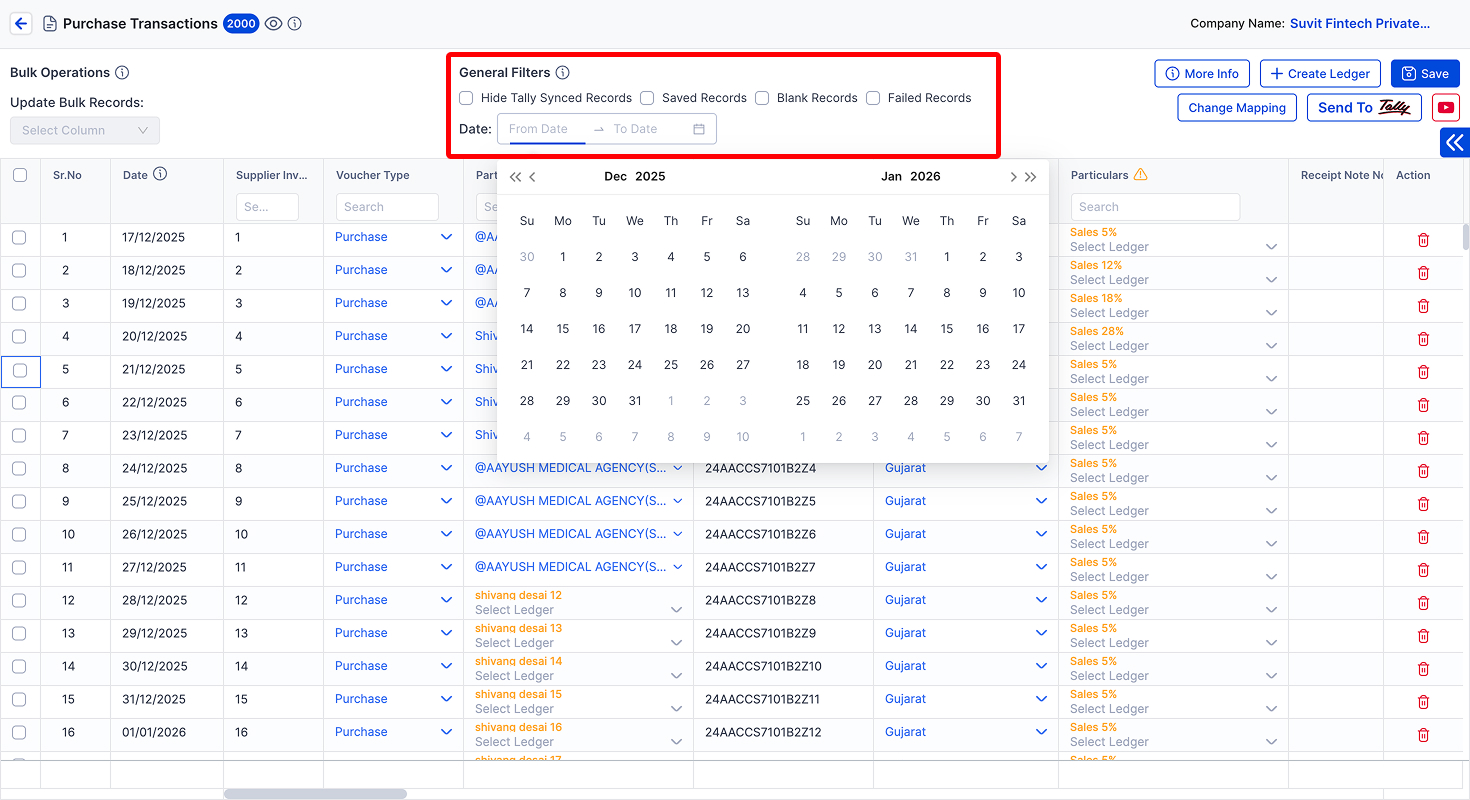
Task: Click the Create Ledger button
Action: (x=1321, y=73)
